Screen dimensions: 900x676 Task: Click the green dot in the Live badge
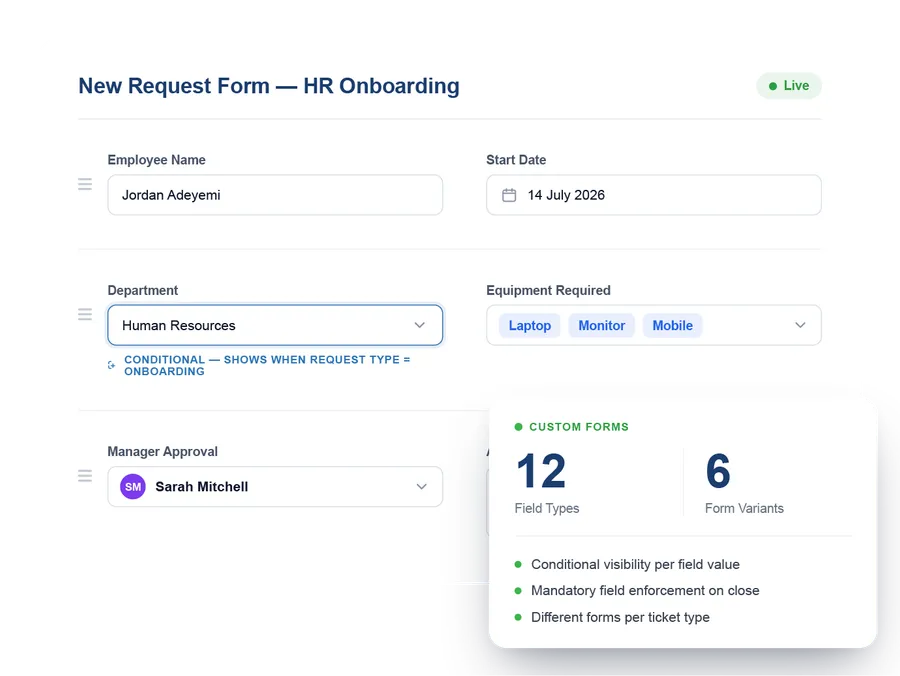point(773,86)
